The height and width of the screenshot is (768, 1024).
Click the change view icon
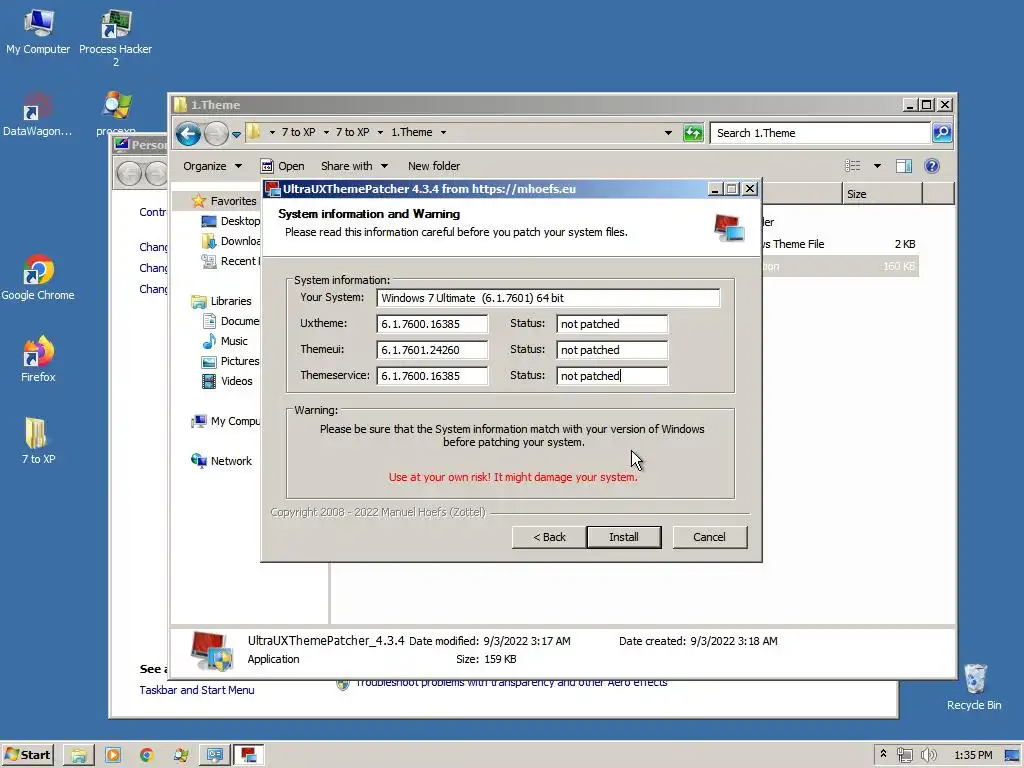852,166
